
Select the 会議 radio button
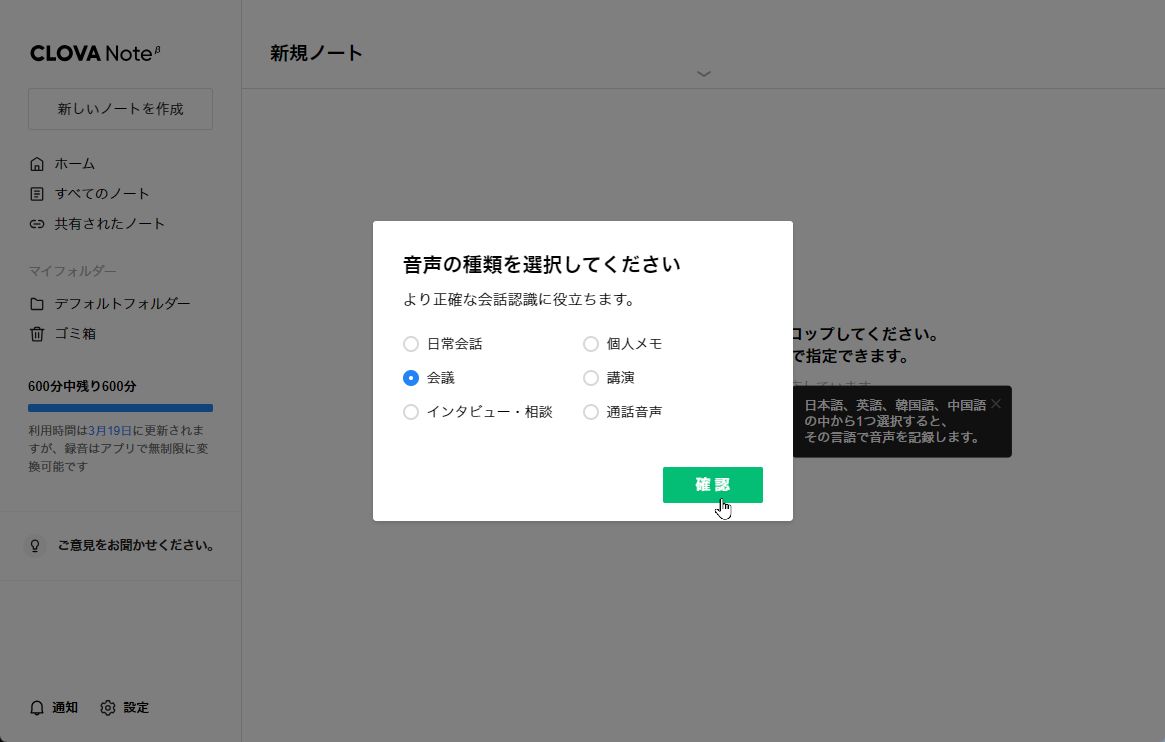(x=411, y=378)
